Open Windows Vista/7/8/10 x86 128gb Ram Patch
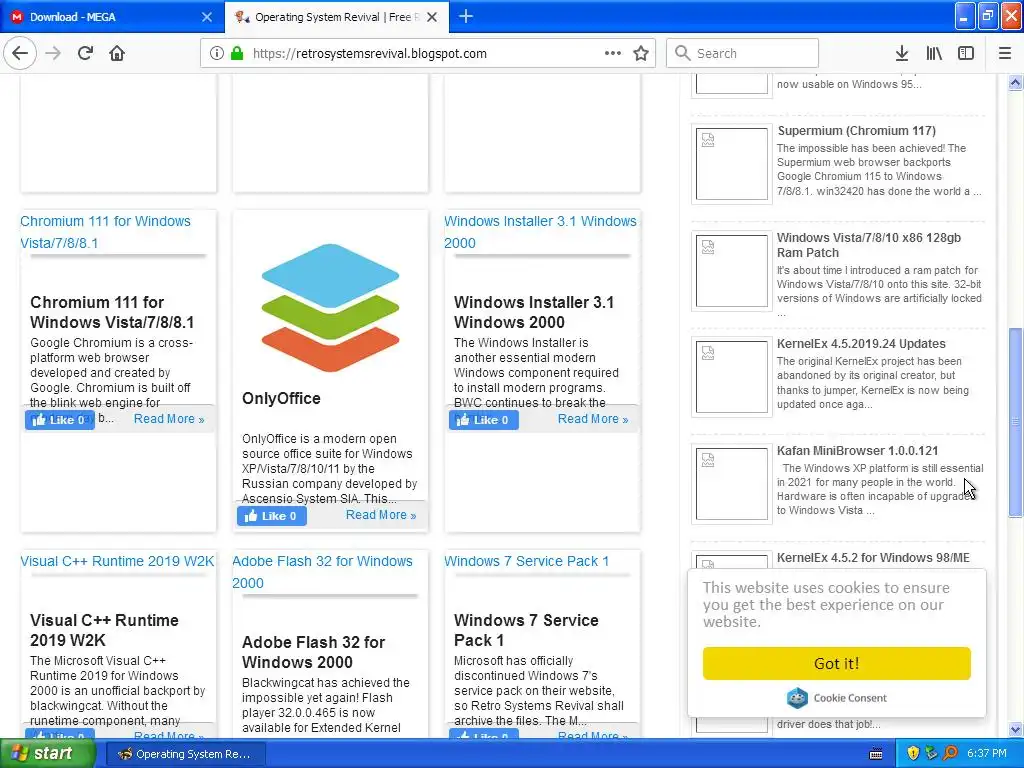The height and width of the screenshot is (768, 1024). click(869, 245)
